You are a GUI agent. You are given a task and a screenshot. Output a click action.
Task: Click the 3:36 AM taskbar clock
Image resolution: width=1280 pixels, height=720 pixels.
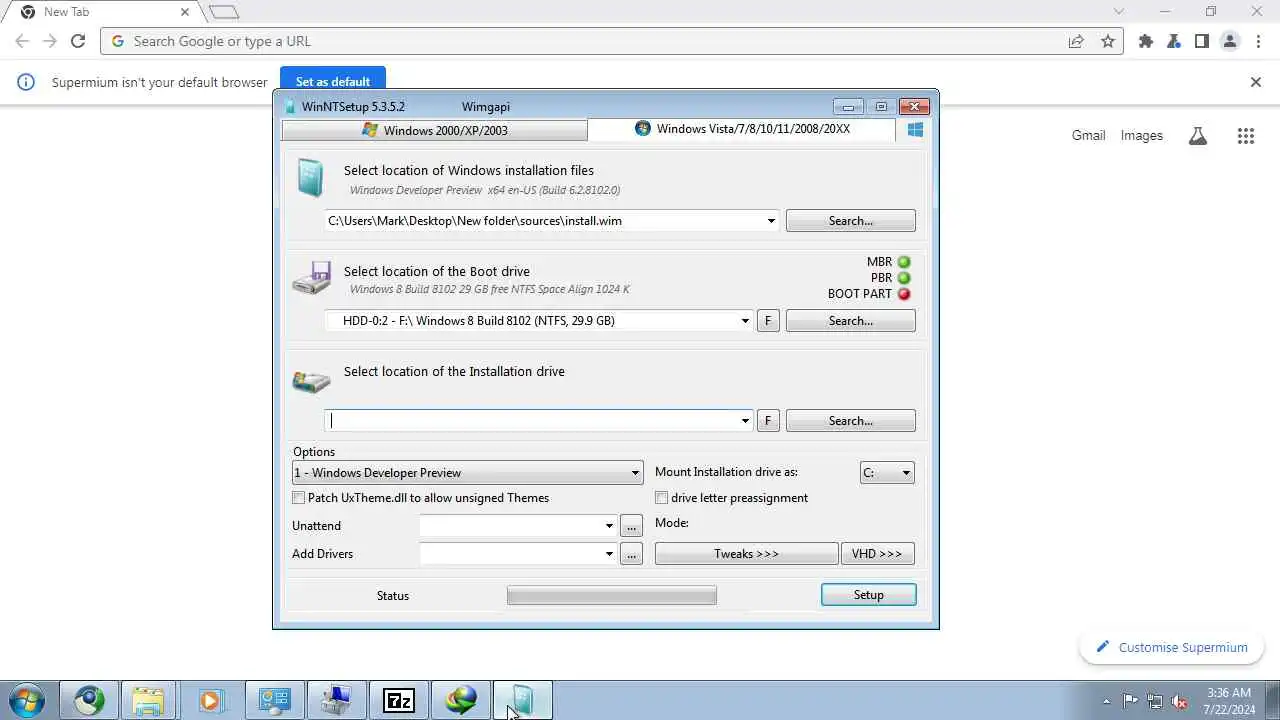point(1229,701)
